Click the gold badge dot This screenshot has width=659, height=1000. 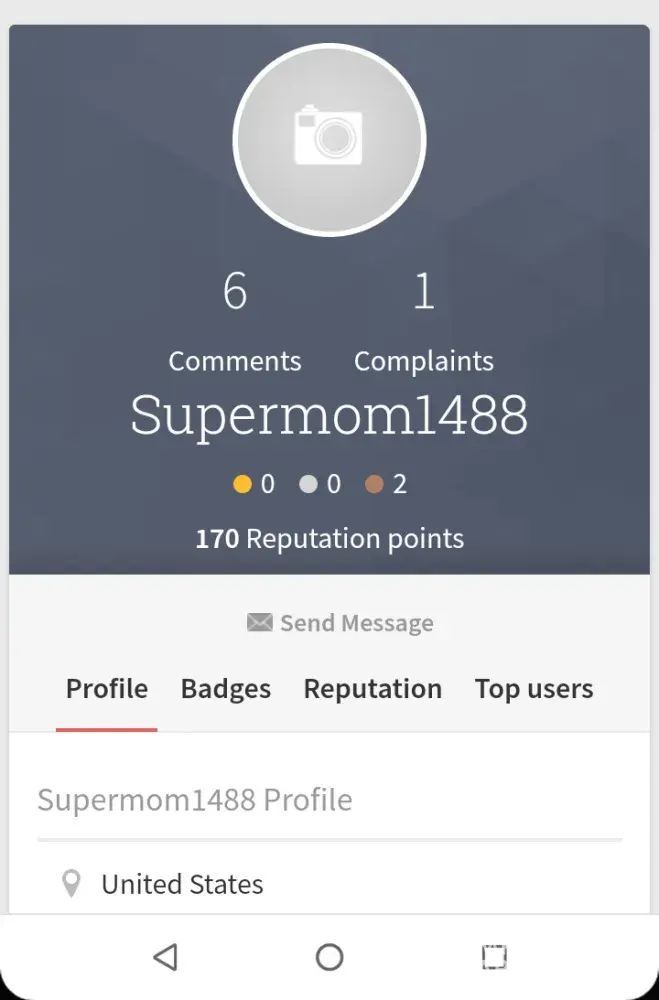(242, 485)
